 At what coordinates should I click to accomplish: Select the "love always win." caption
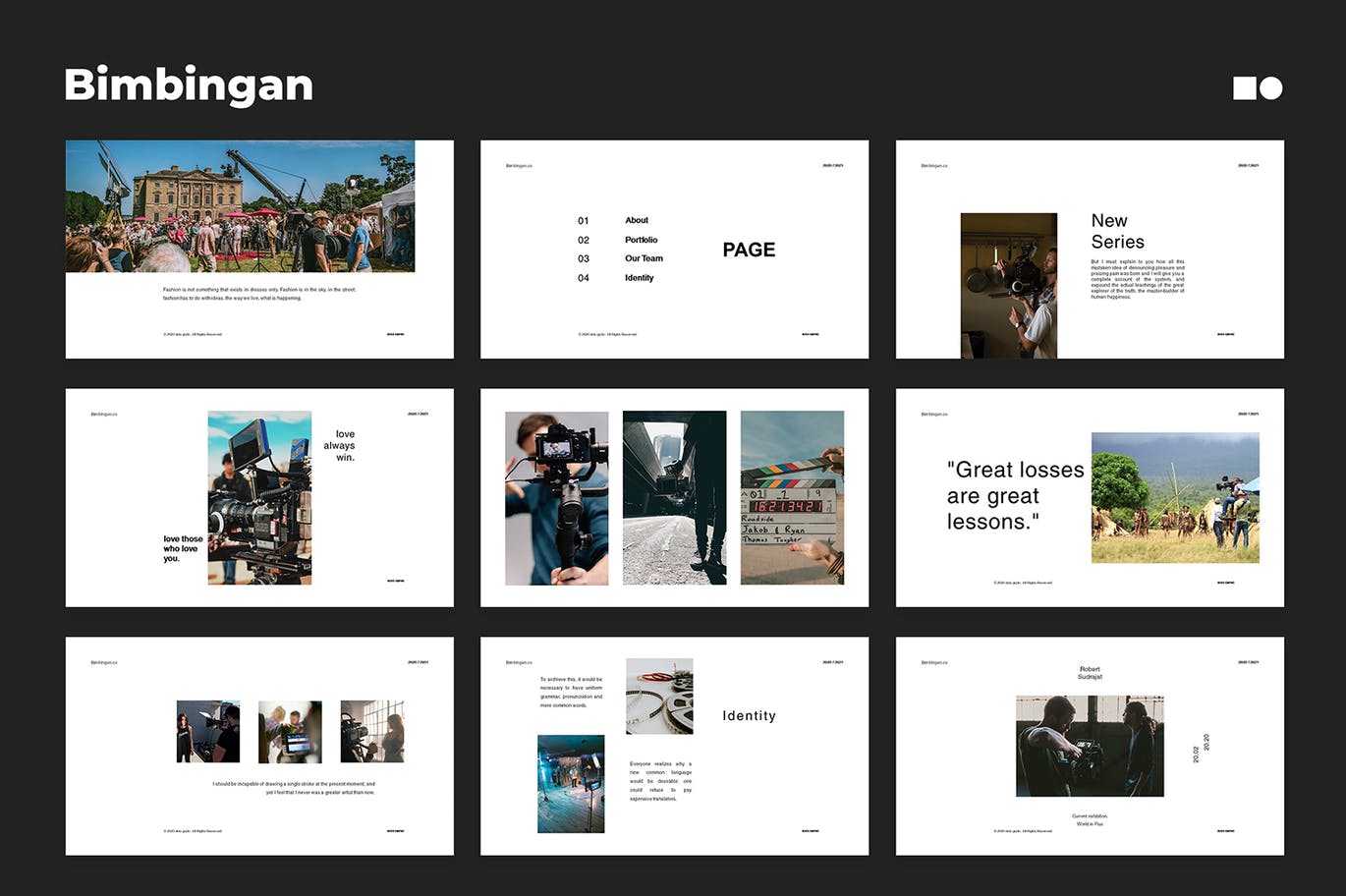(x=340, y=446)
